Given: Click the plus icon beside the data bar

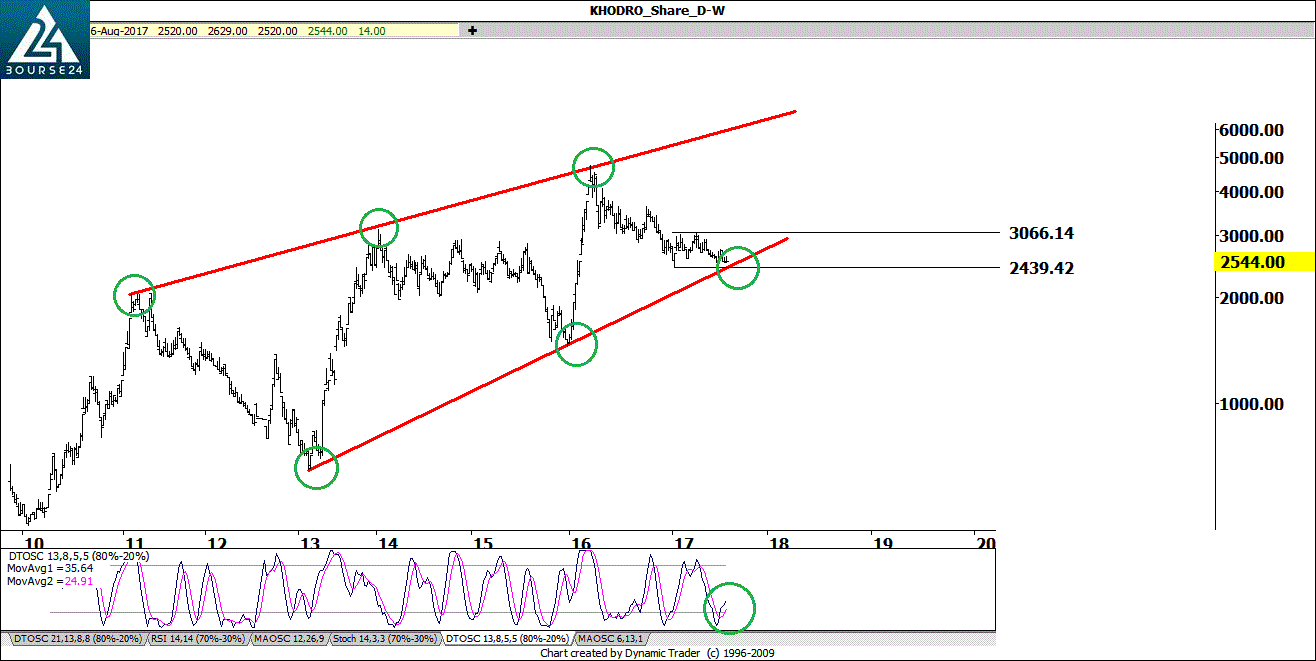Looking at the screenshot, I should 472,31.
